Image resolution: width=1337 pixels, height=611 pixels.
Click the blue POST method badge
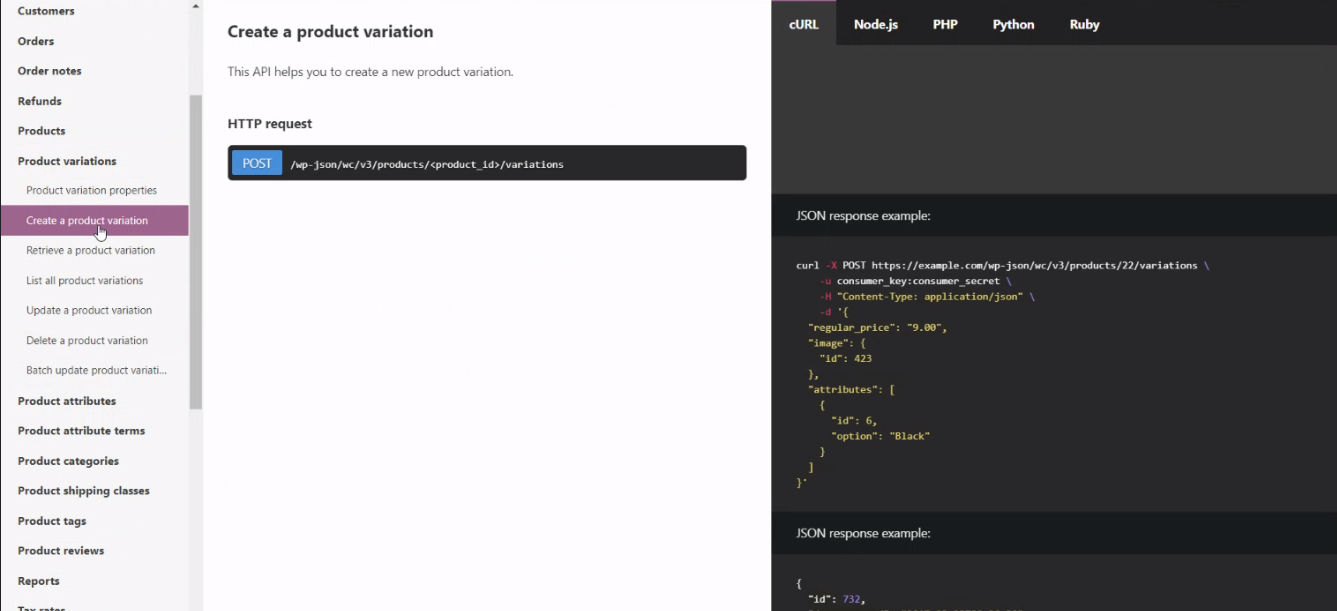click(257, 163)
